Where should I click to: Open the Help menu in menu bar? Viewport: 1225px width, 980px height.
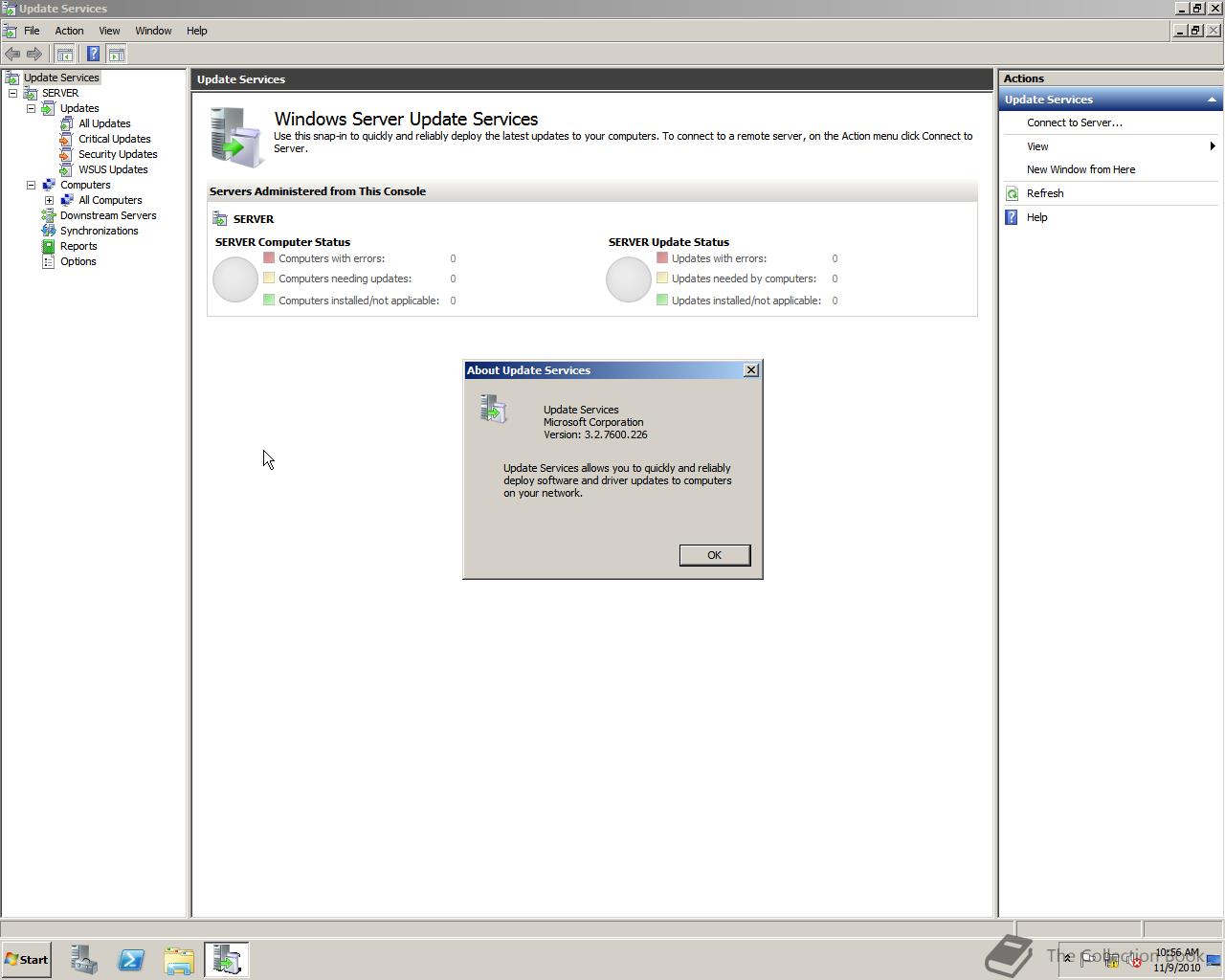pos(196,31)
